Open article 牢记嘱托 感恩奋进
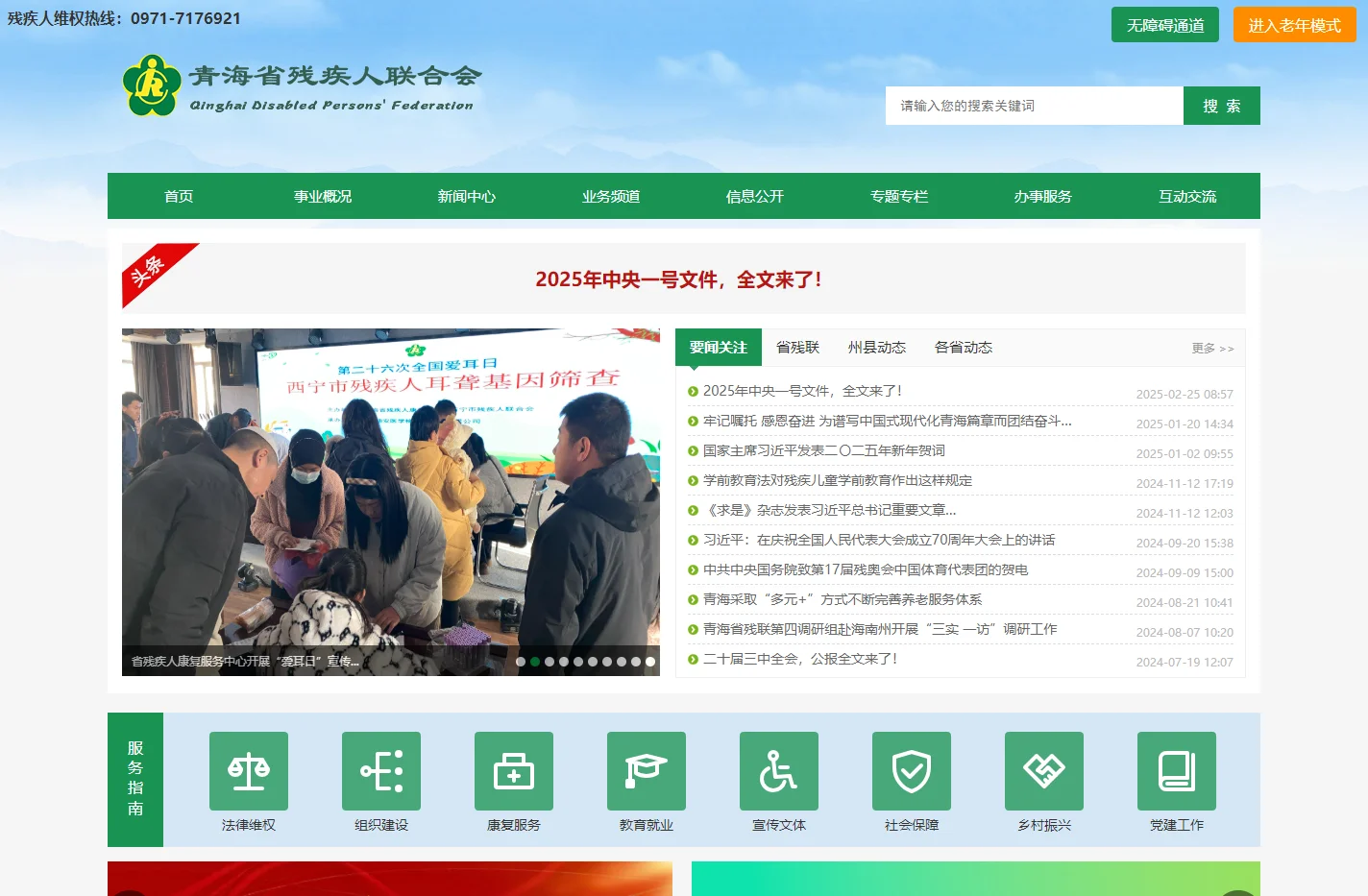Image resolution: width=1368 pixels, height=896 pixels. pyautogui.click(x=888, y=421)
